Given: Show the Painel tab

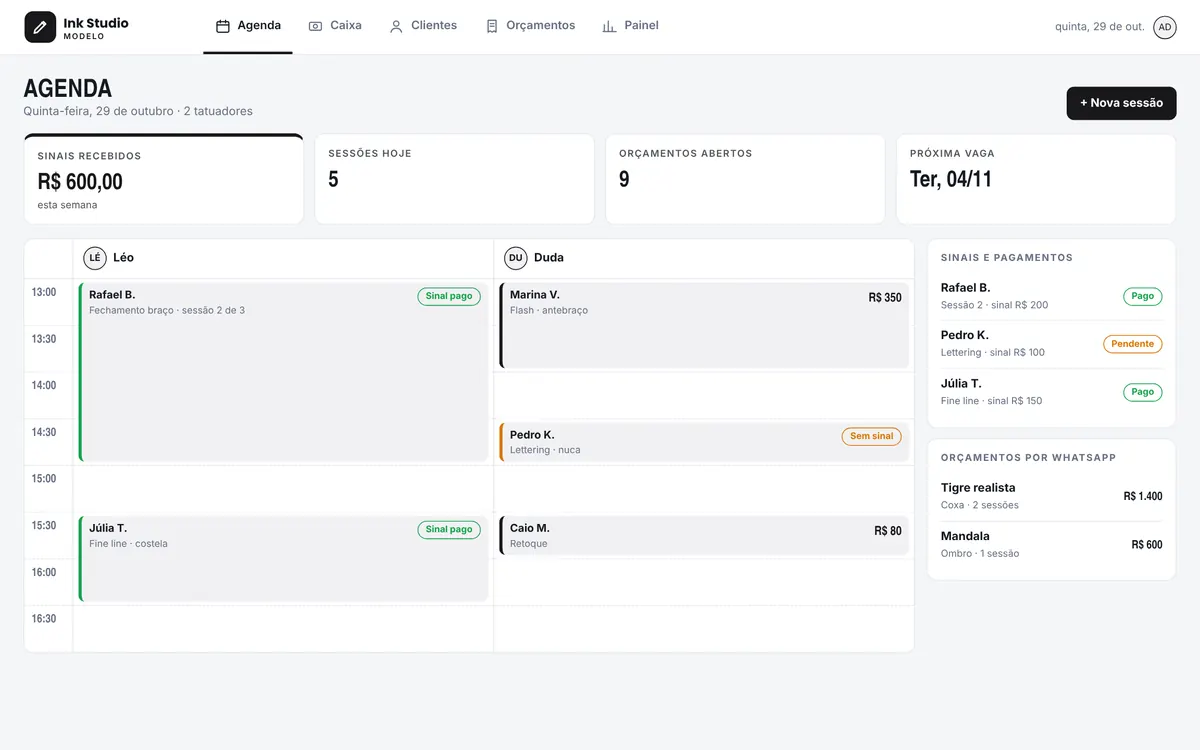Looking at the screenshot, I should tap(630, 26).
